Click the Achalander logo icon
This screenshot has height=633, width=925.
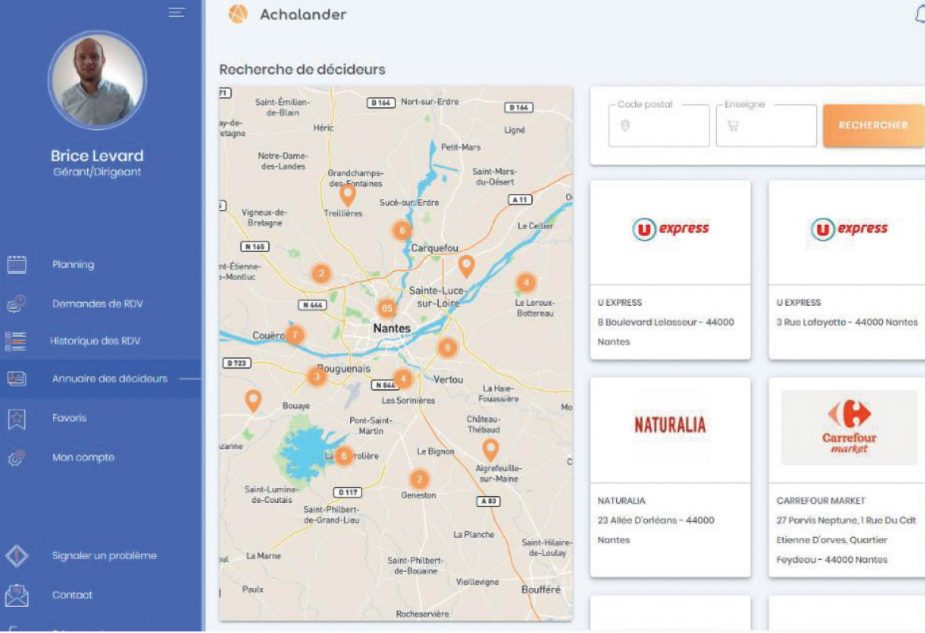(x=238, y=14)
